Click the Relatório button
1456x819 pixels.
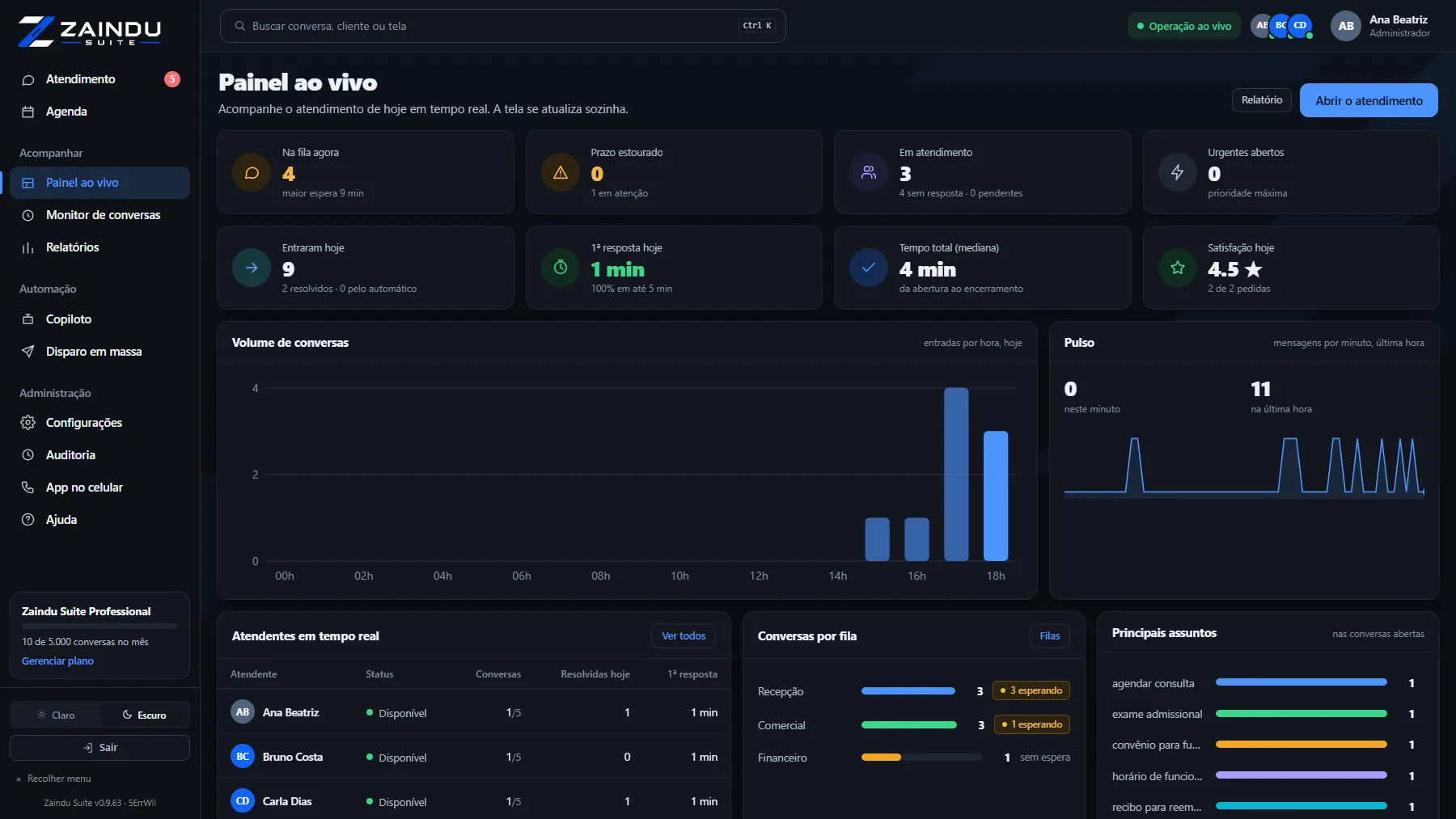pos(1262,100)
